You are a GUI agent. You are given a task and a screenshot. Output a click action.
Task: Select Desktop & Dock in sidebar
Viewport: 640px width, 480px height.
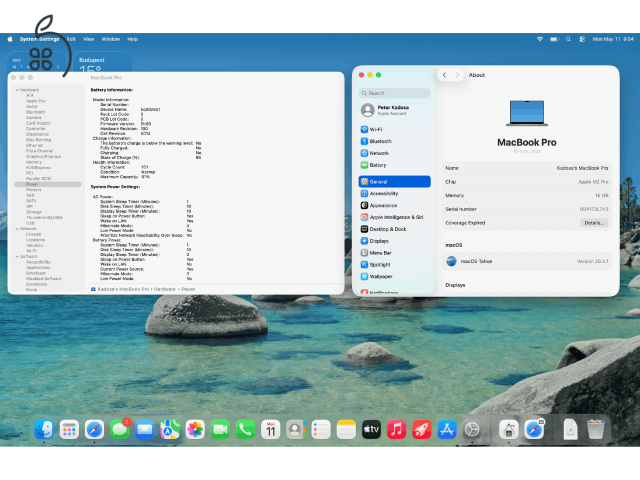point(394,229)
